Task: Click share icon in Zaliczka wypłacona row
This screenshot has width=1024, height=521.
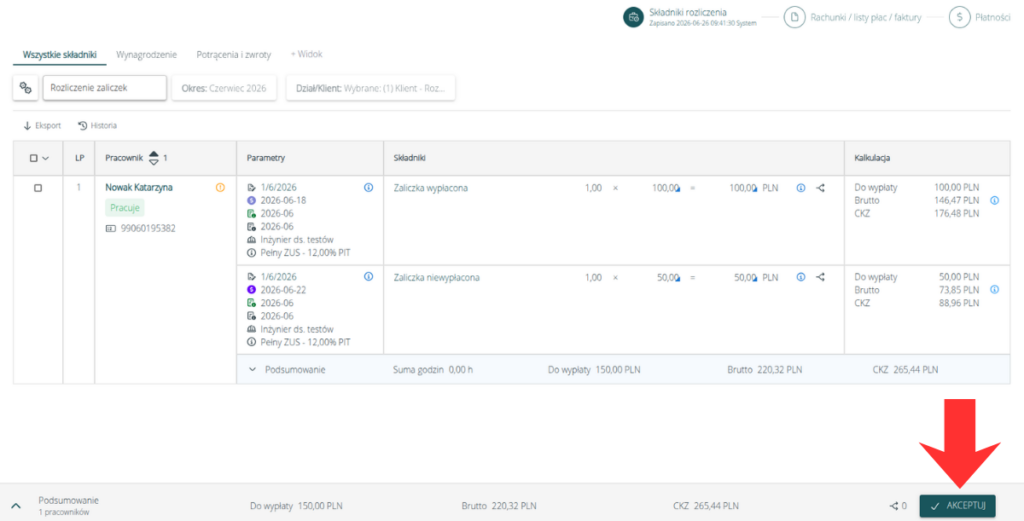Action: 820,187
